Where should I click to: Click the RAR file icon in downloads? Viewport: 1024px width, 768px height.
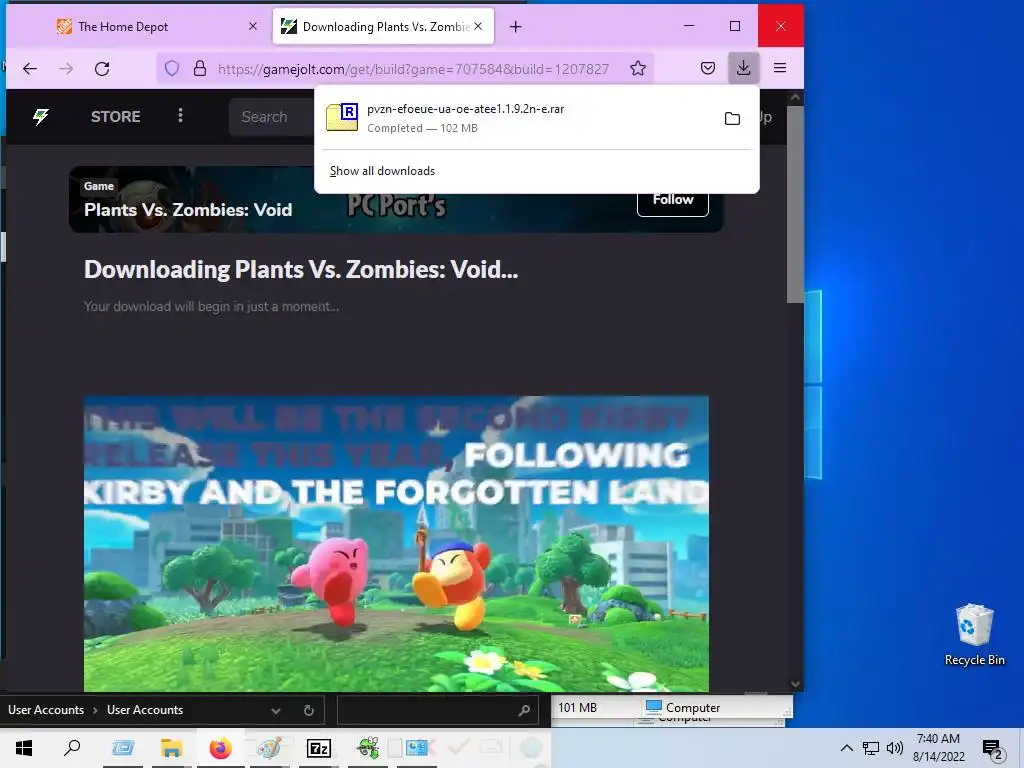(342, 118)
